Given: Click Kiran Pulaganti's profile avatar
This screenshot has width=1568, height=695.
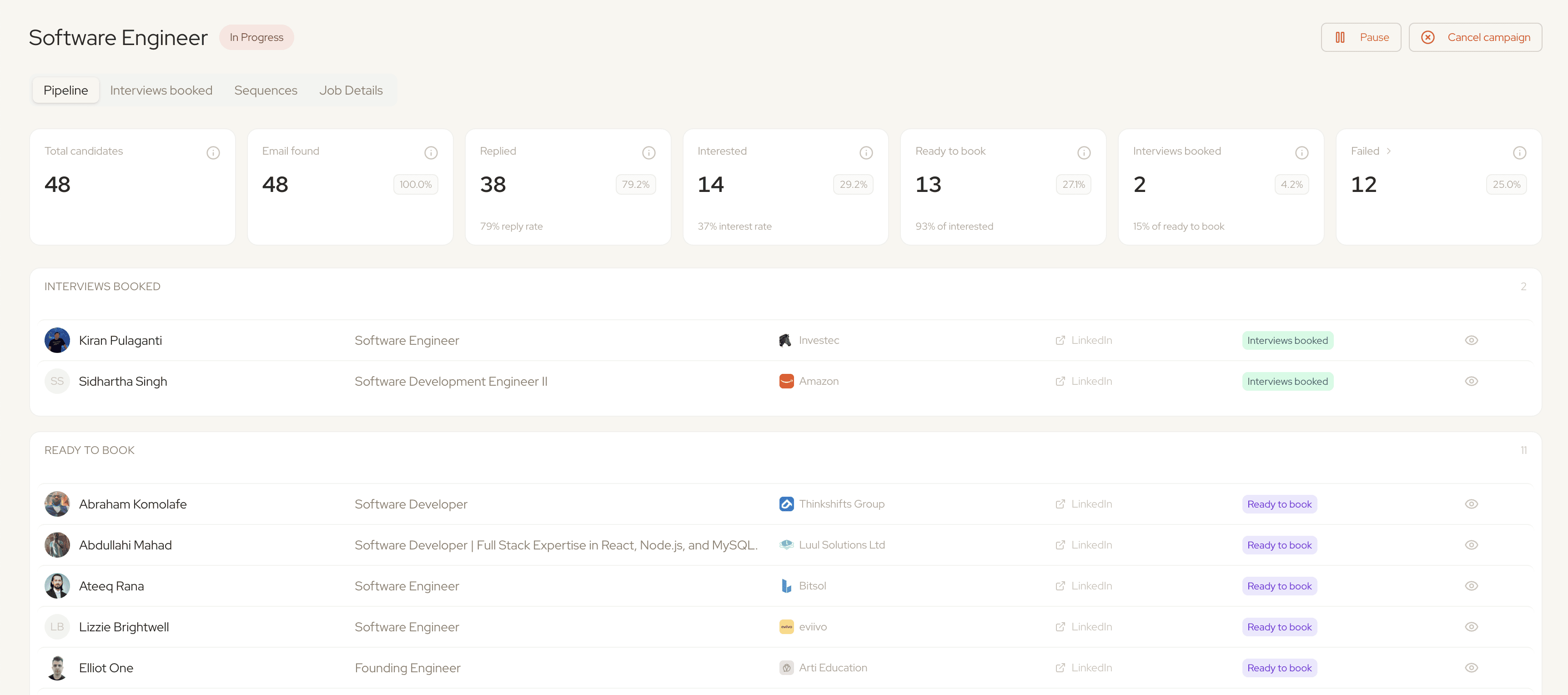Looking at the screenshot, I should pos(57,340).
